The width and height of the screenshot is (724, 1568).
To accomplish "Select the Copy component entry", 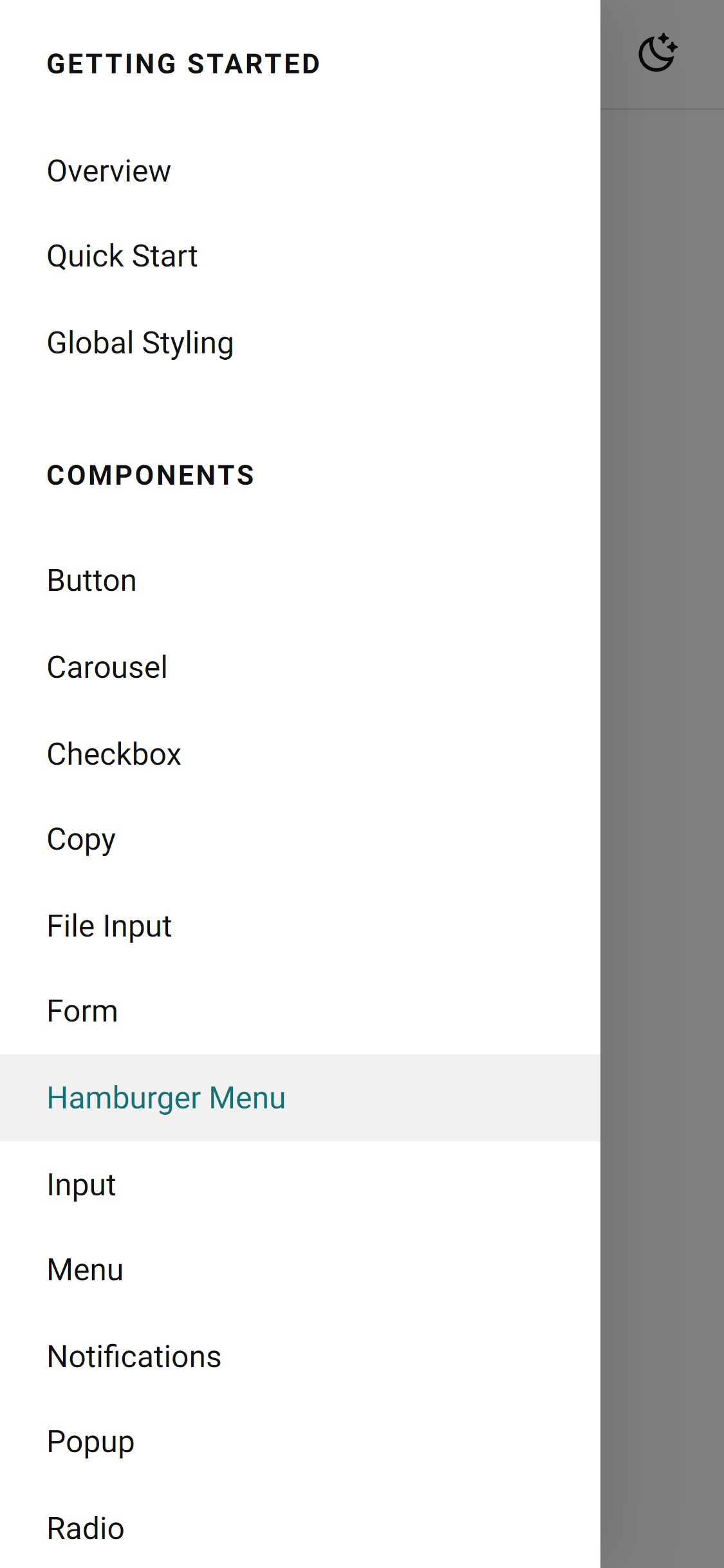I will (81, 839).
